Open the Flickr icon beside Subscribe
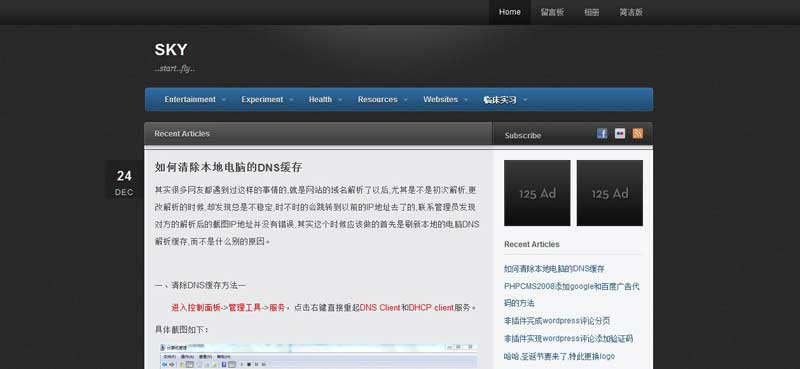 620,134
